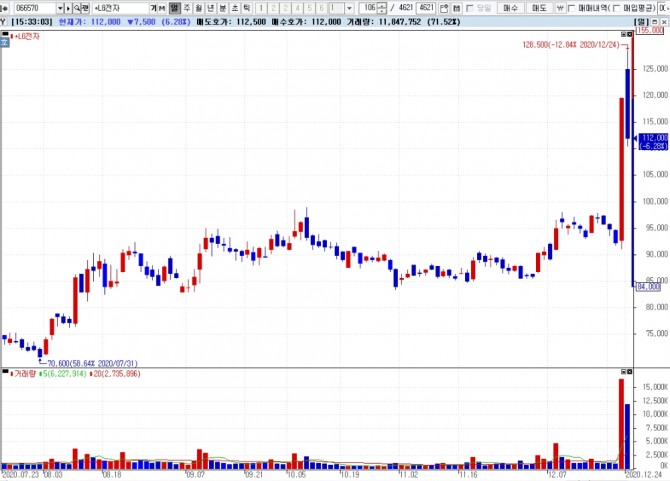
Task: Open the interval value dropdown arrow
Action: tap(350, 8)
